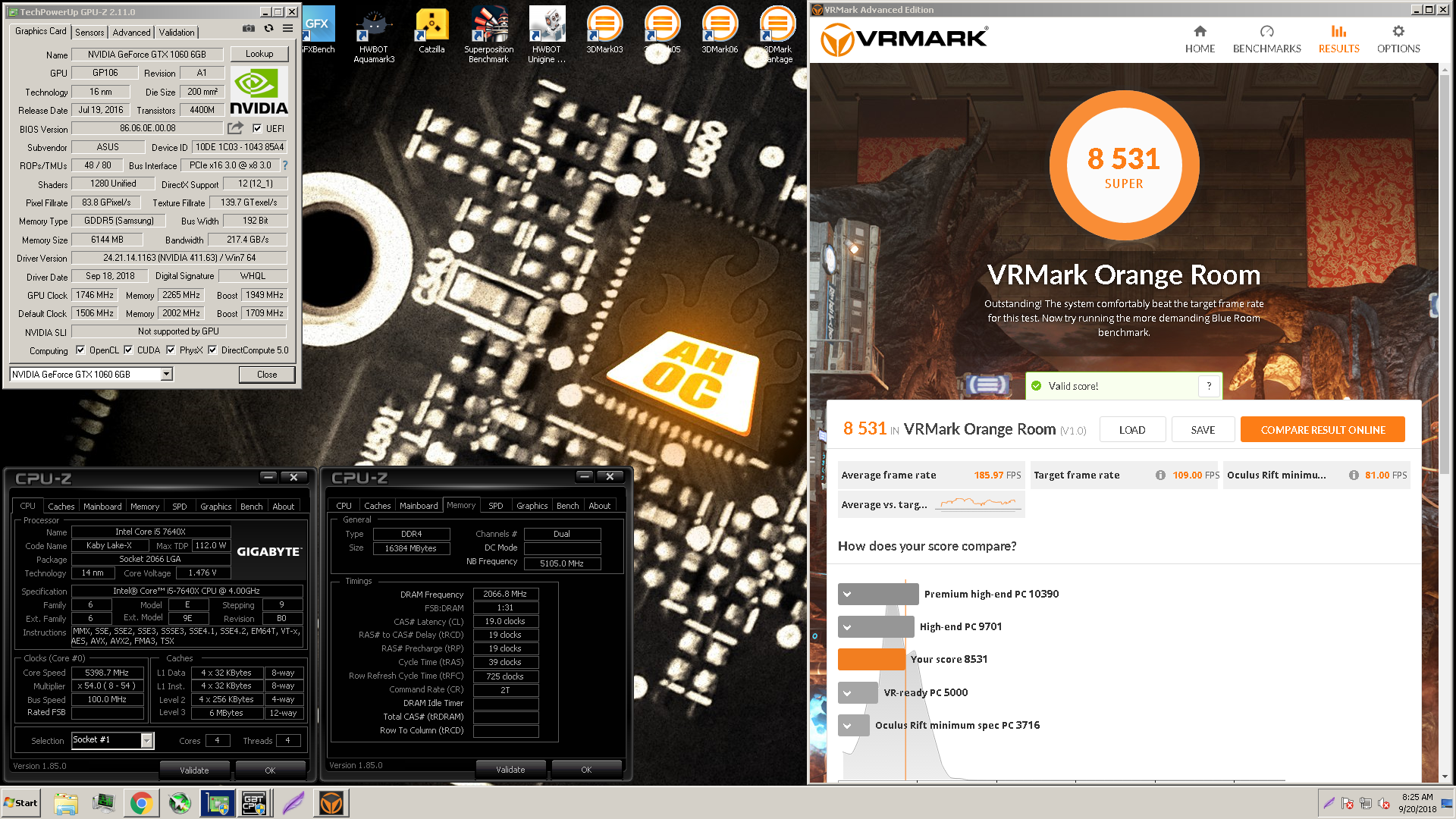Click SAVE in VRMark results
The width and height of the screenshot is (1456, 819).
1203,429
